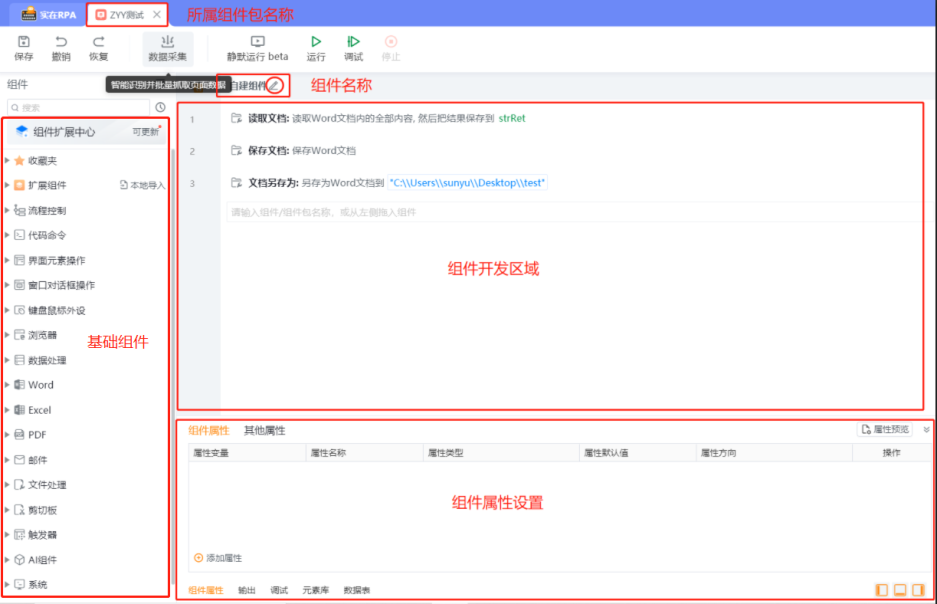
Task: Click the 恢复 redo icon
Action: [98, 42]
